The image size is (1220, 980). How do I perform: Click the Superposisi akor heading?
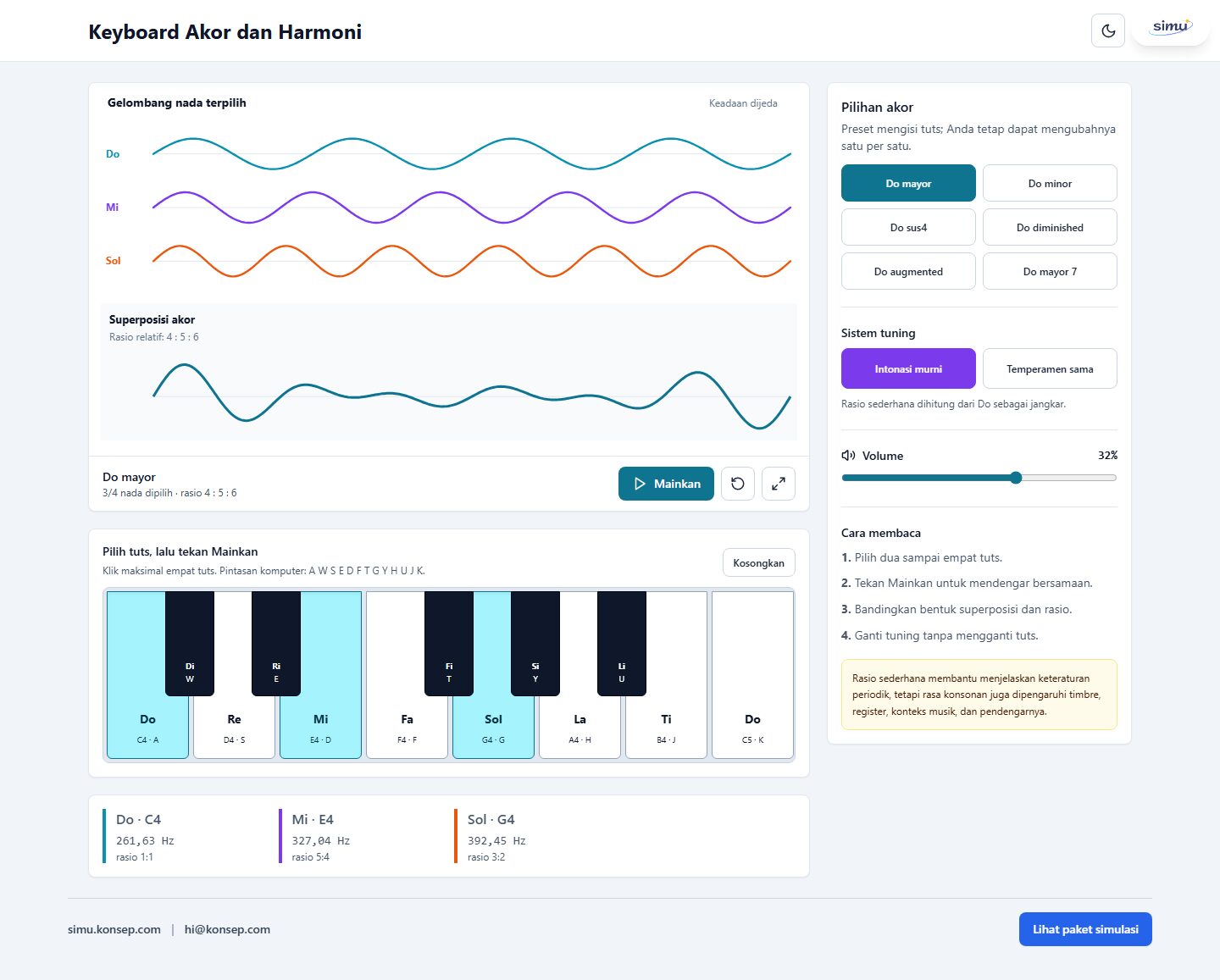(152, 319)
